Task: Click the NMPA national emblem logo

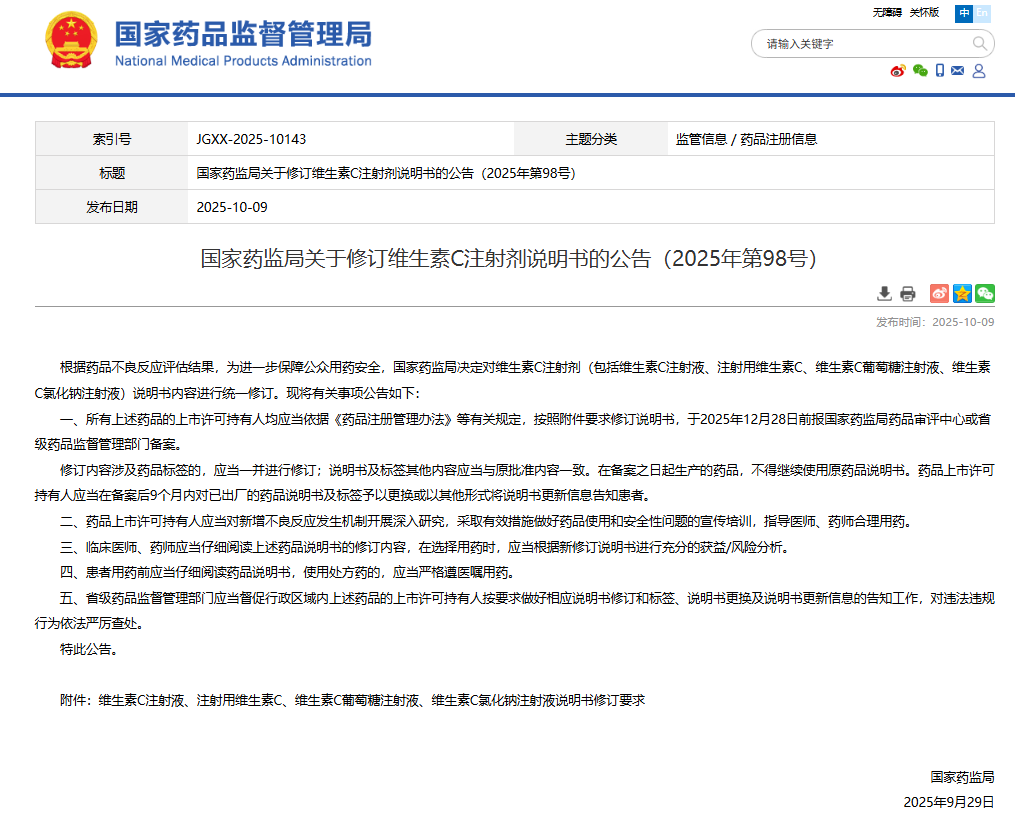Action: click(72, 41)
